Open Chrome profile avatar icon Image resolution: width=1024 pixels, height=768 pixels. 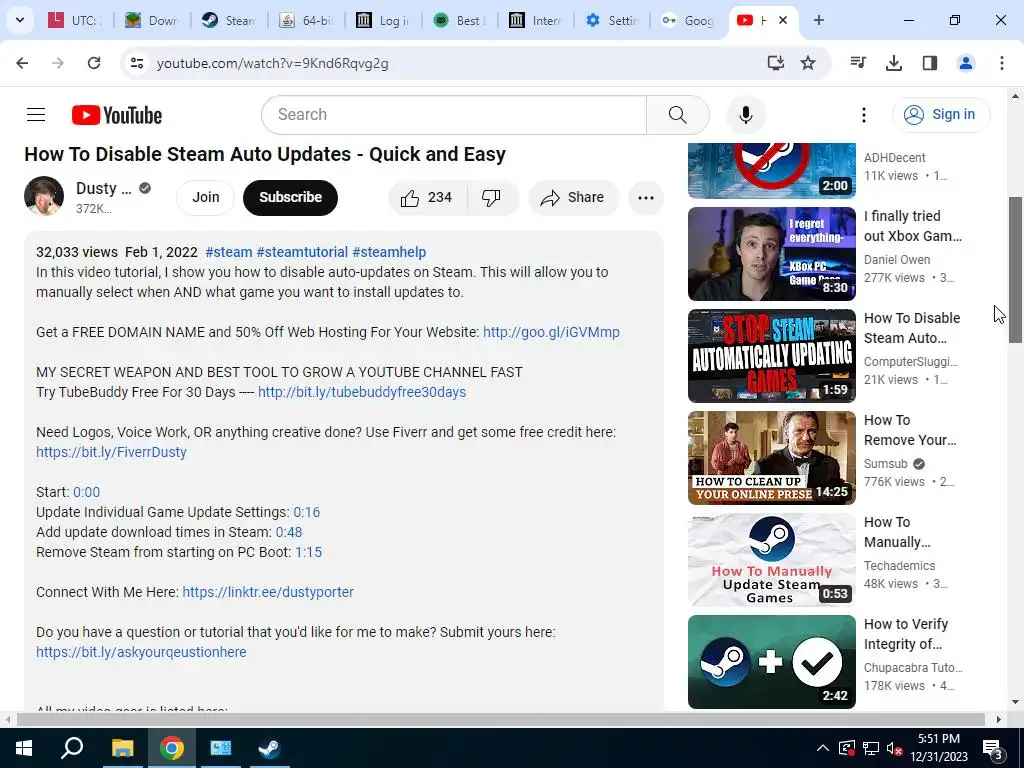click(965, 63)
